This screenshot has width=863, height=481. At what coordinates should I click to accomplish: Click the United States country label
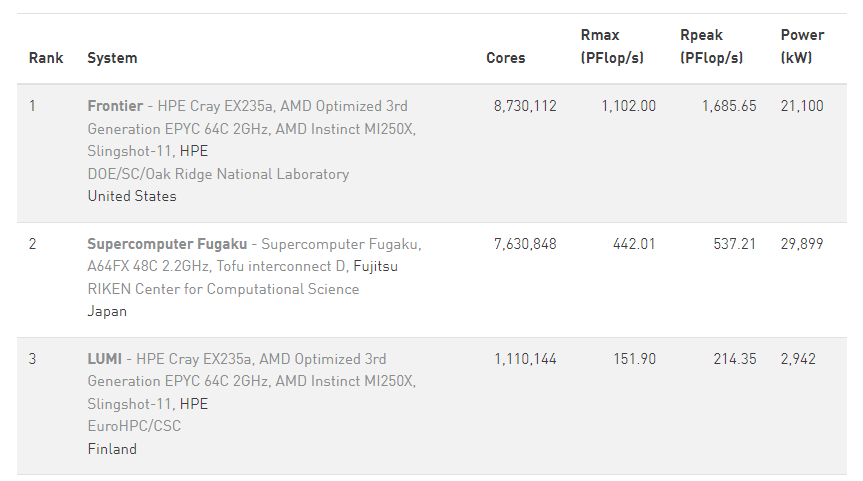click(x=132, y=196)
